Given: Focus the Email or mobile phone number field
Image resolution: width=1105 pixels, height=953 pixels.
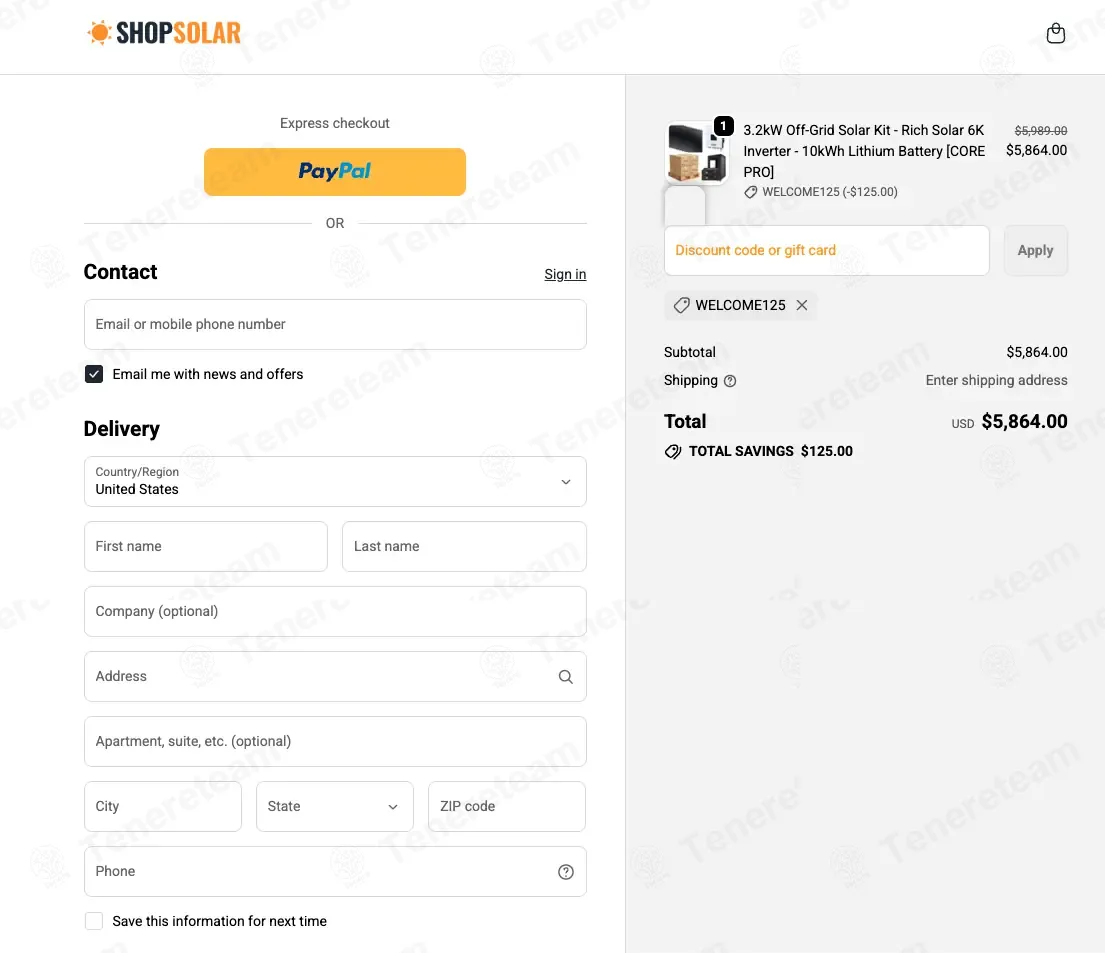Looking at the screenshot, I should [335, 324].
